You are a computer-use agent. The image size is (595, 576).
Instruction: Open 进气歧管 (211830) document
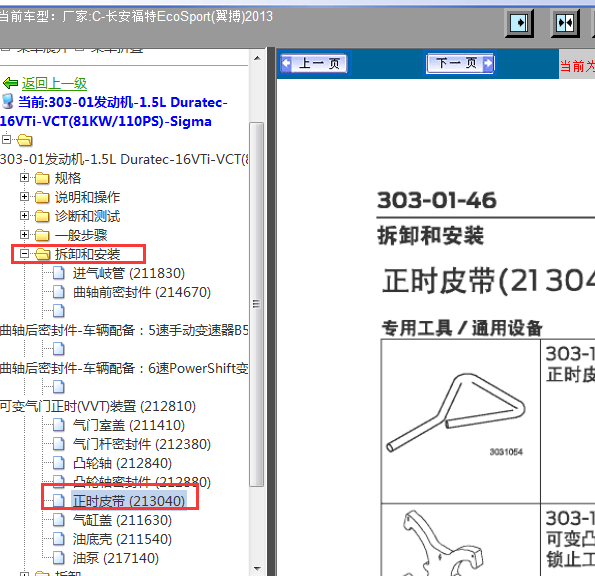click(129, 273)
